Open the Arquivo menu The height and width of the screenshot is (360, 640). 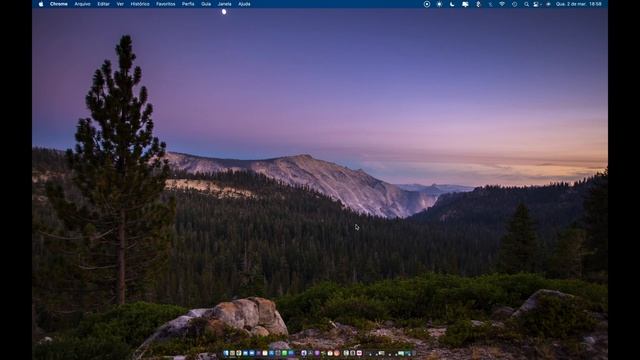[x=82, y=4]
